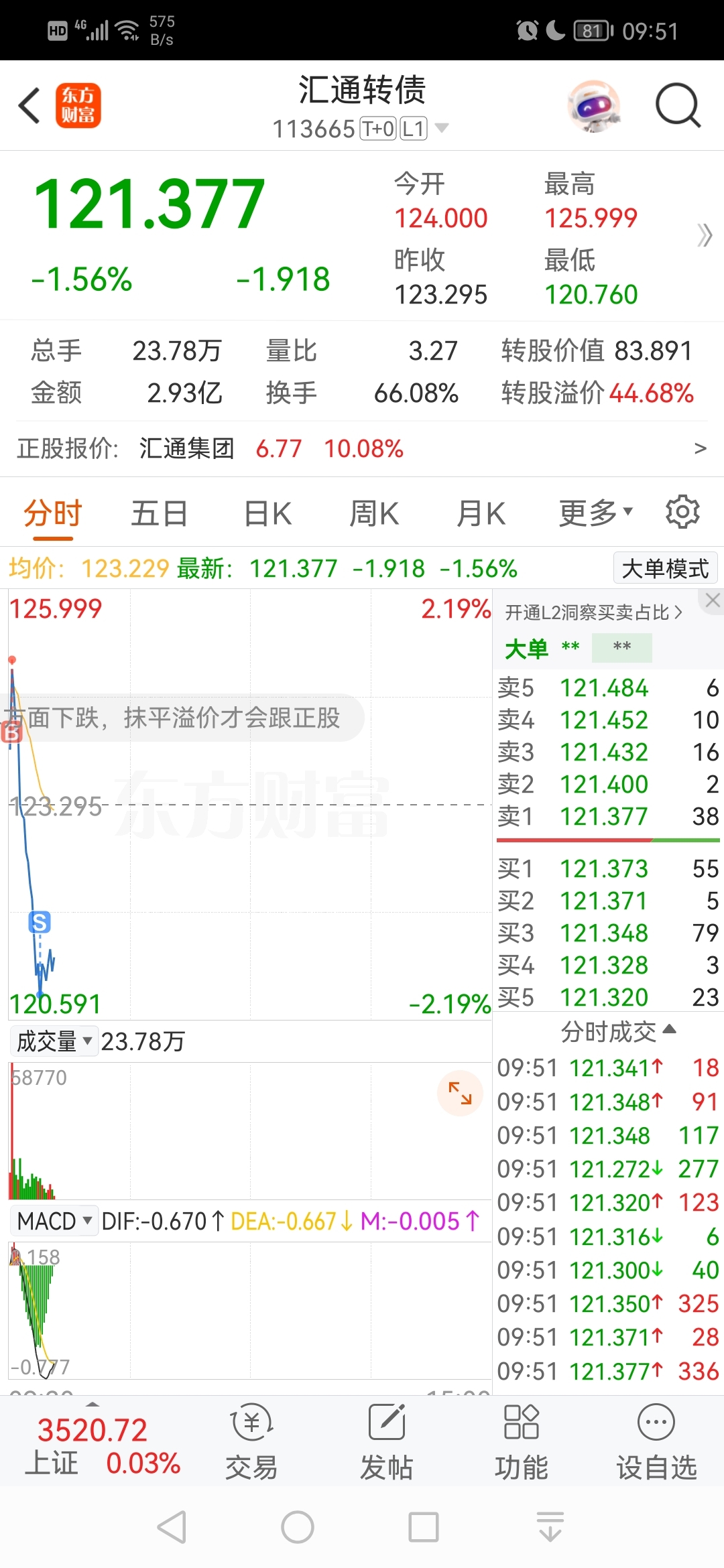Open the 东方财富 logo icon
Viewport: 724px width, 1568px height.
click(78, 105)
